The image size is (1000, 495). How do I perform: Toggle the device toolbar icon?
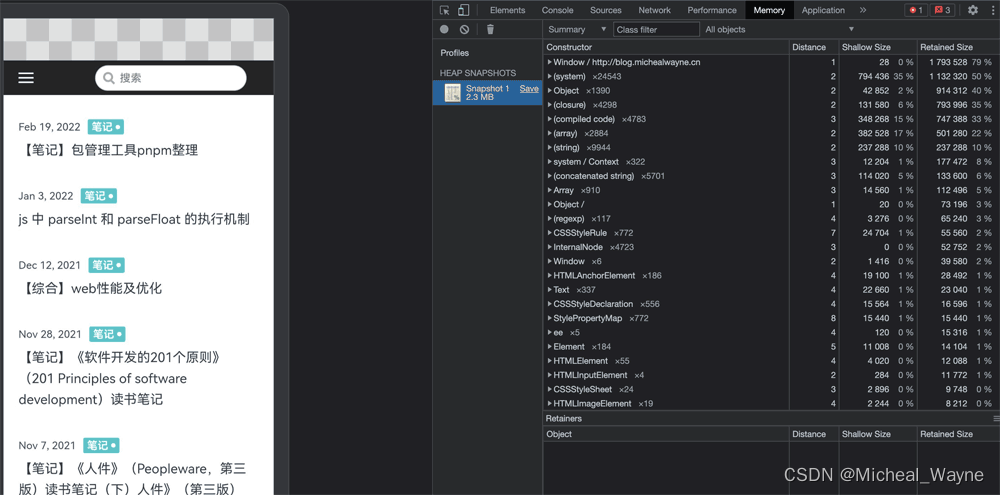(464, 10)
